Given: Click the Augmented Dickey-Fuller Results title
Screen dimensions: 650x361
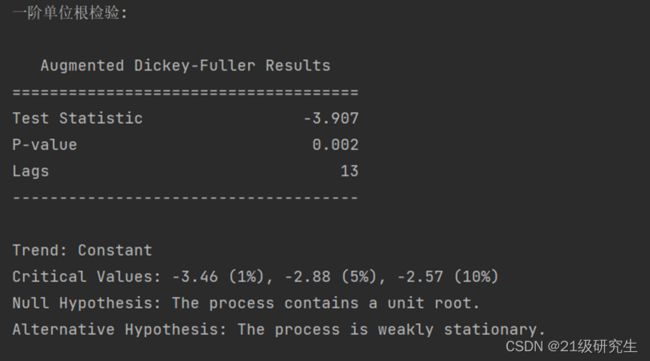Looking at the screenshot, I should click(x=185, y=65).
